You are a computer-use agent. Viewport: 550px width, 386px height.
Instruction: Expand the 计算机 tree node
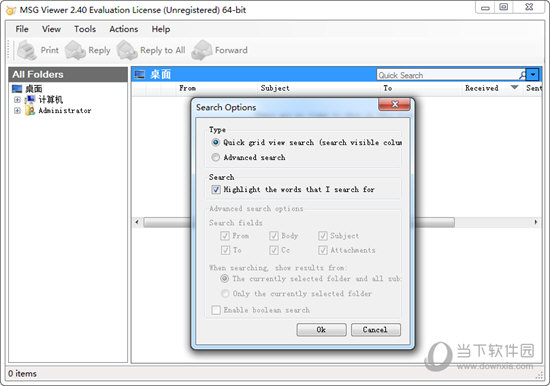[x=17, y=100]
